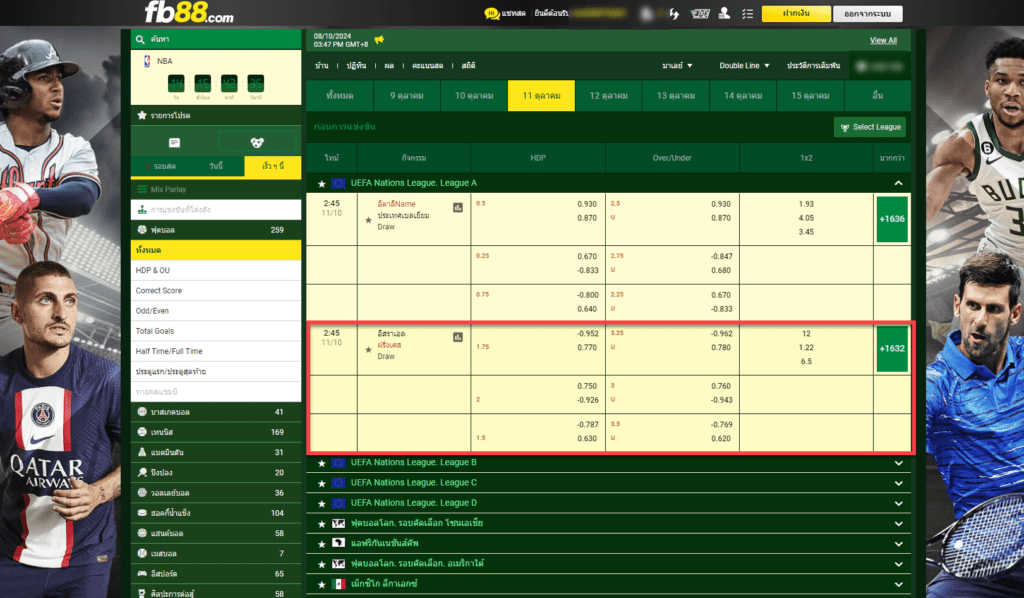The width and height of the screenshot is (1024, 598).
Task: Select the ping pong paddle icon
Action: 142,473
